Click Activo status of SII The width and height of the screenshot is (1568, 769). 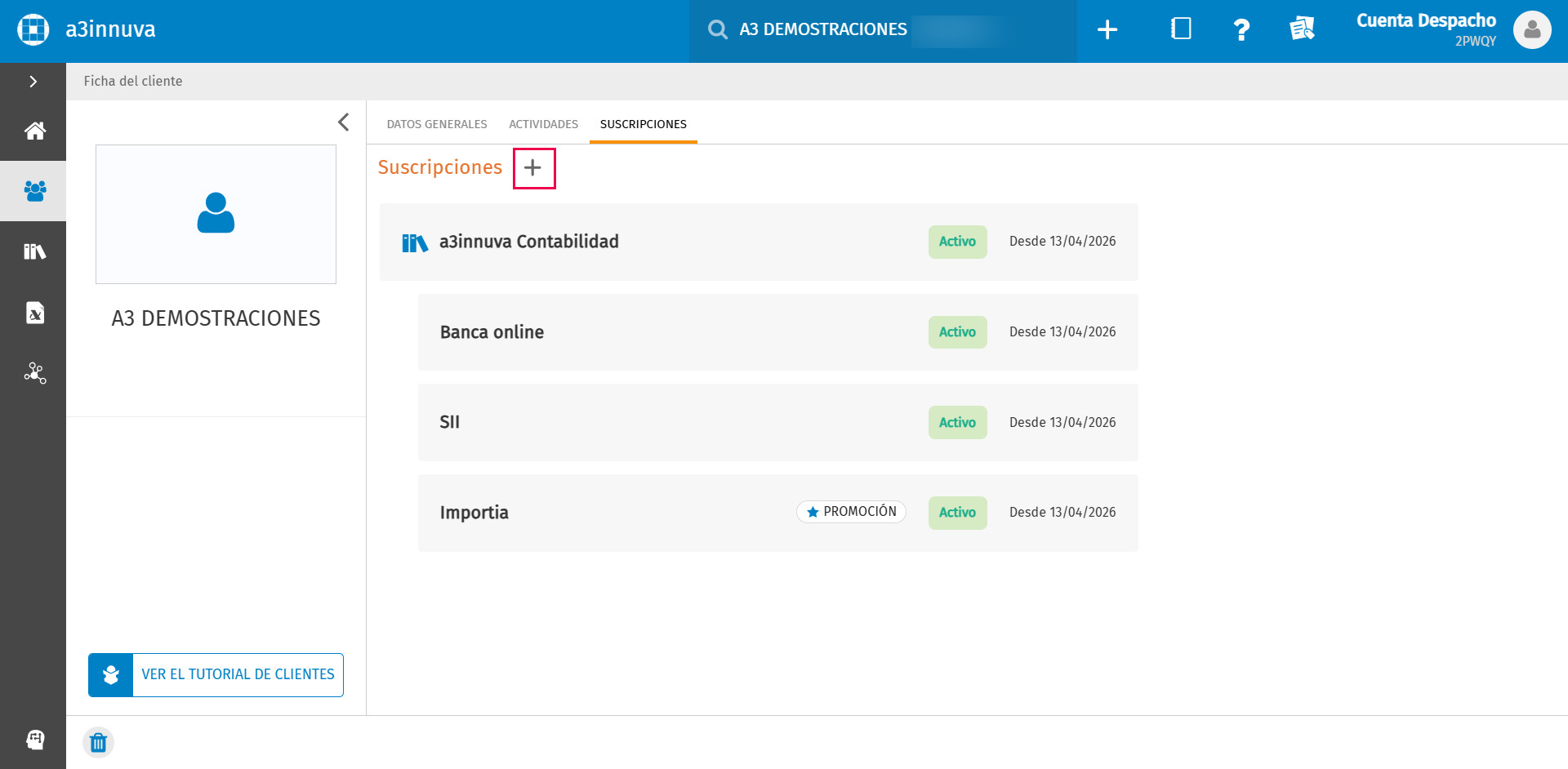(x=957, y=423)
